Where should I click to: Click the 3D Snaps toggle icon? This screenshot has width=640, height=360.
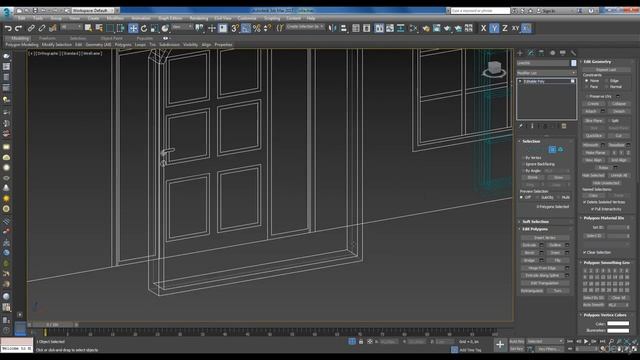[235, 28]
